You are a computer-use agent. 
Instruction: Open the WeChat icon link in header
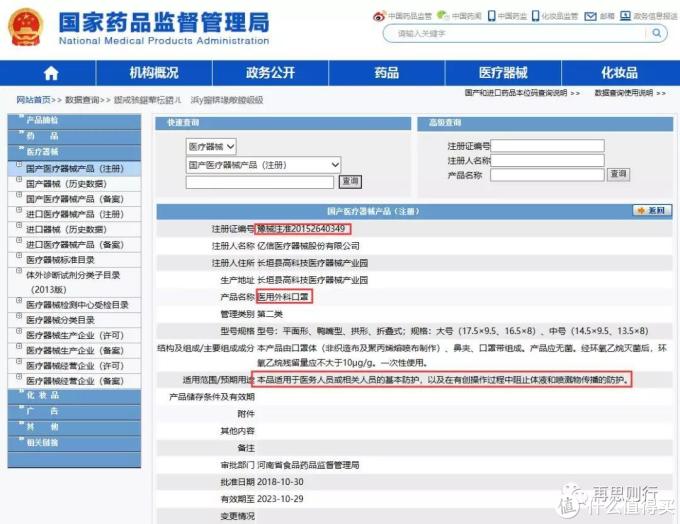pyautogui.click(x=442, y=16)
